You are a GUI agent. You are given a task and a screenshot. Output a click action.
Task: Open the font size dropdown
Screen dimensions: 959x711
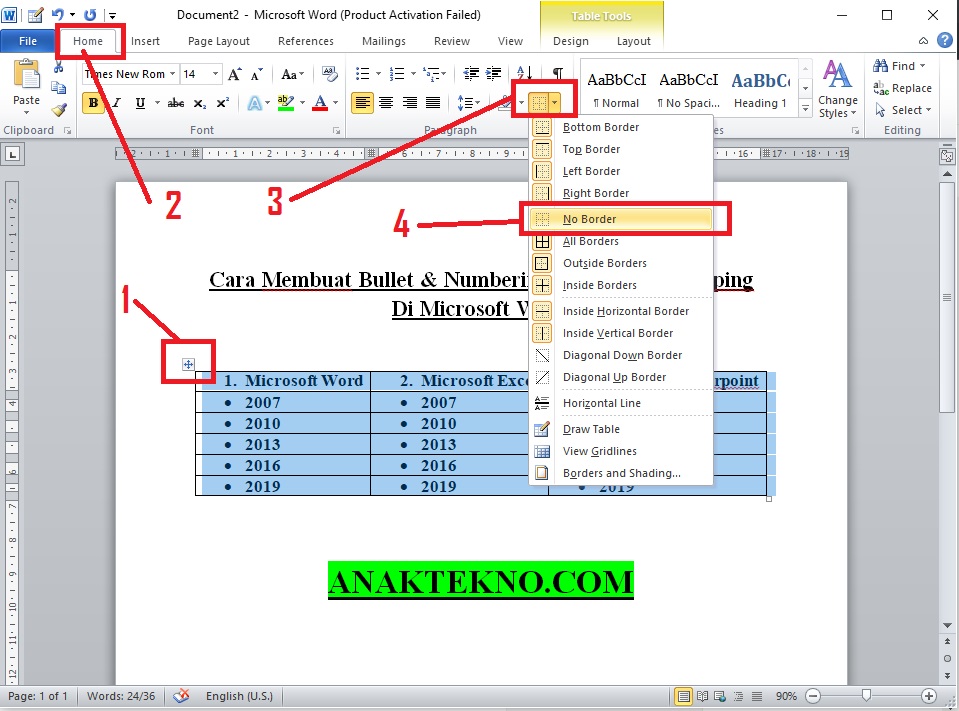click(x=215, y=74)
